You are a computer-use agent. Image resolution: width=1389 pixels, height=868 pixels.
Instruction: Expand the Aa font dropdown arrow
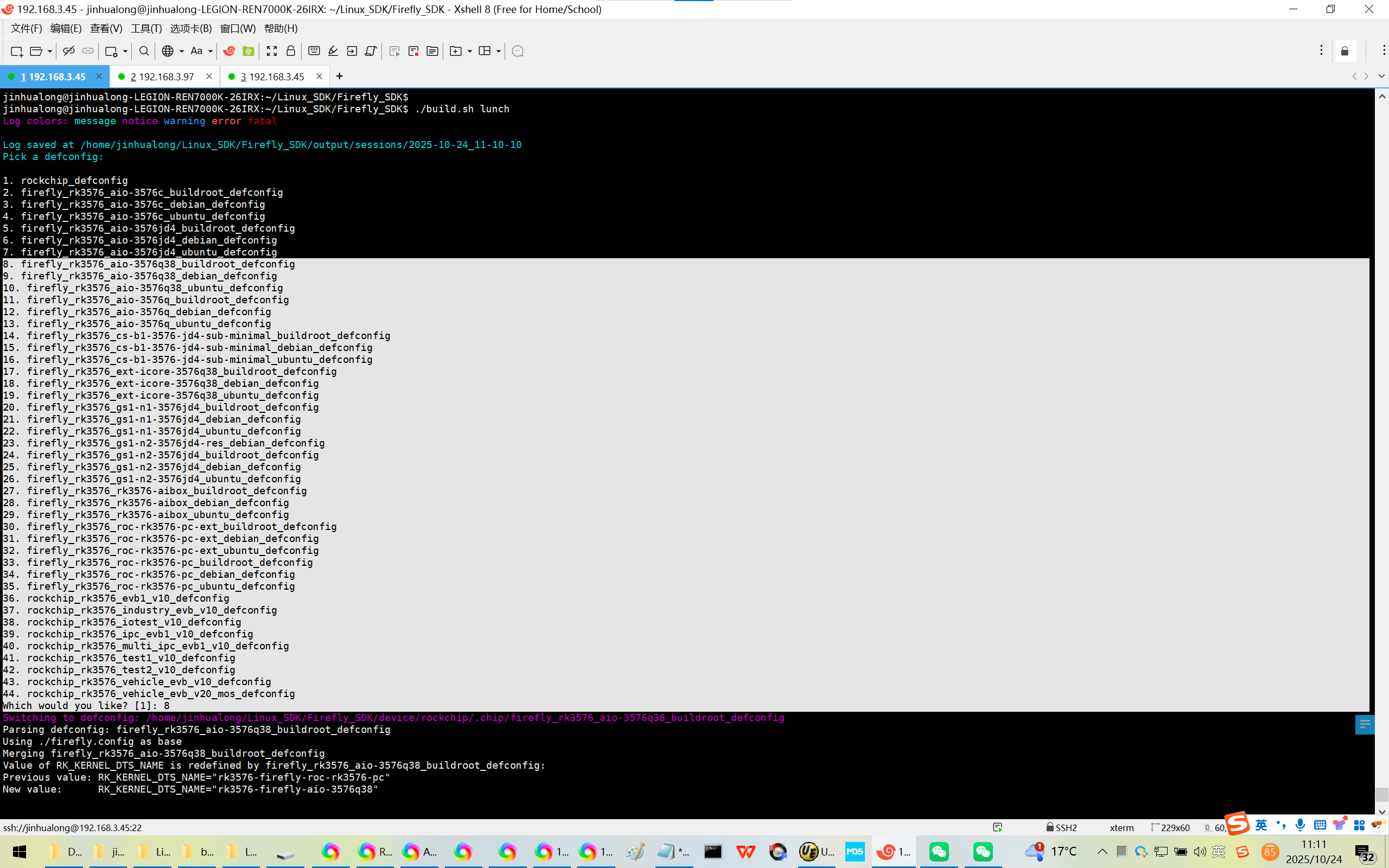(x=210, y=51)
